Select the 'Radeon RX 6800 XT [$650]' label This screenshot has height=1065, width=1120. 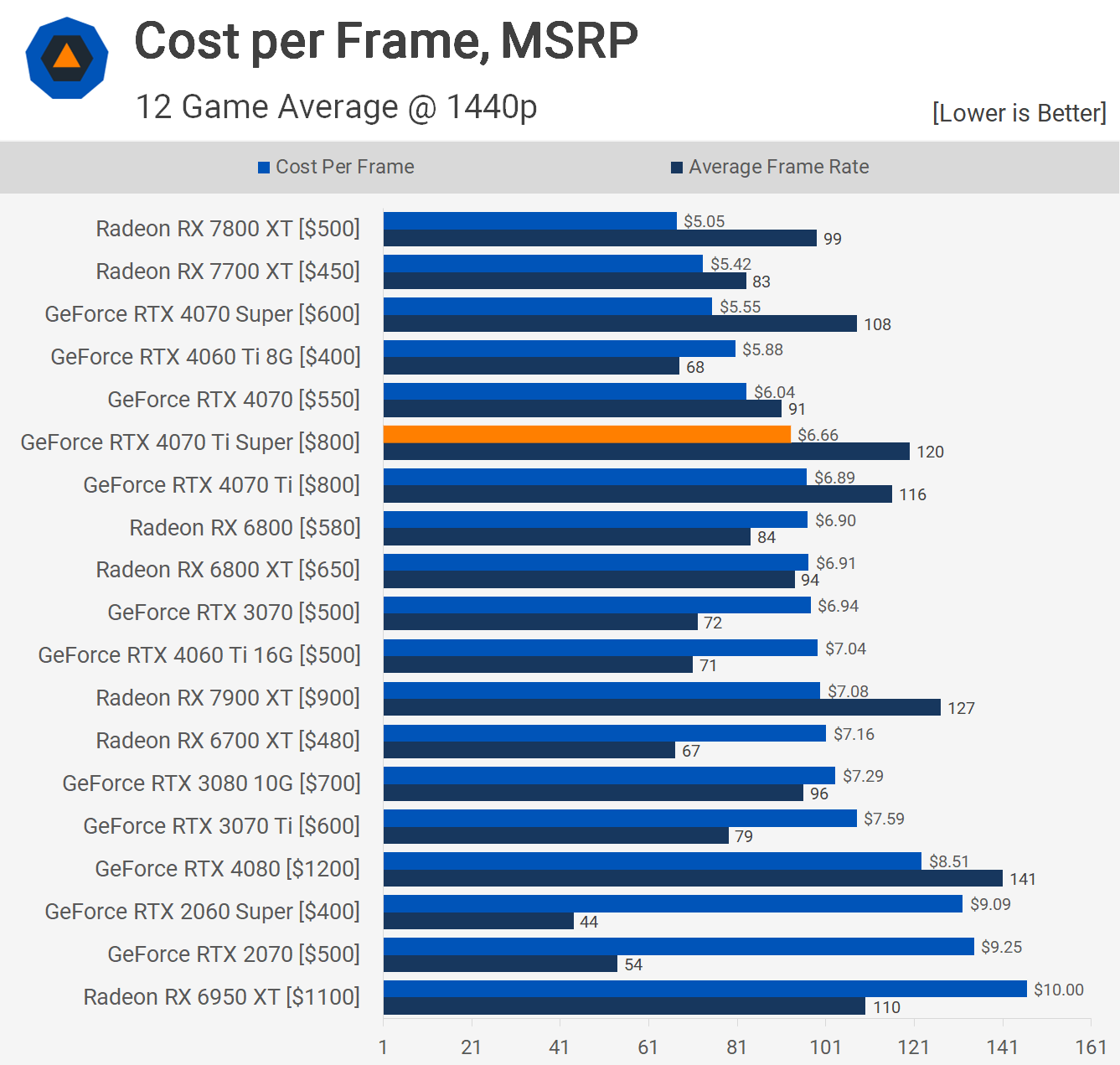coord(228,570)
